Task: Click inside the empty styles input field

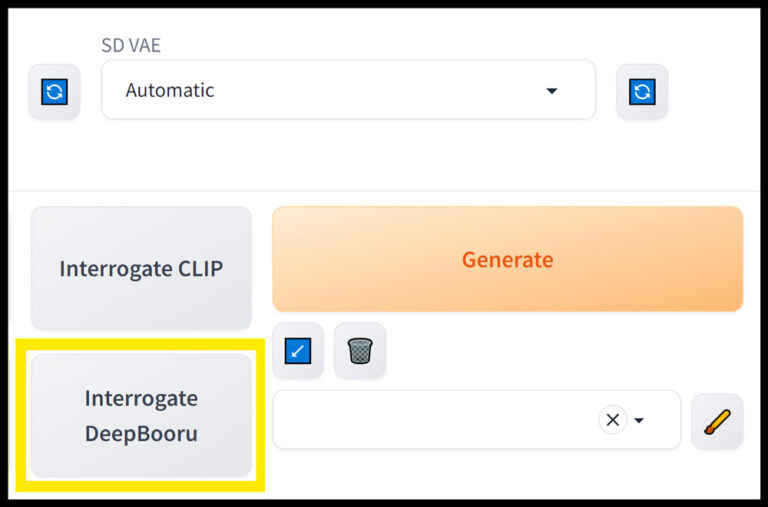Action: coord(430,420)
